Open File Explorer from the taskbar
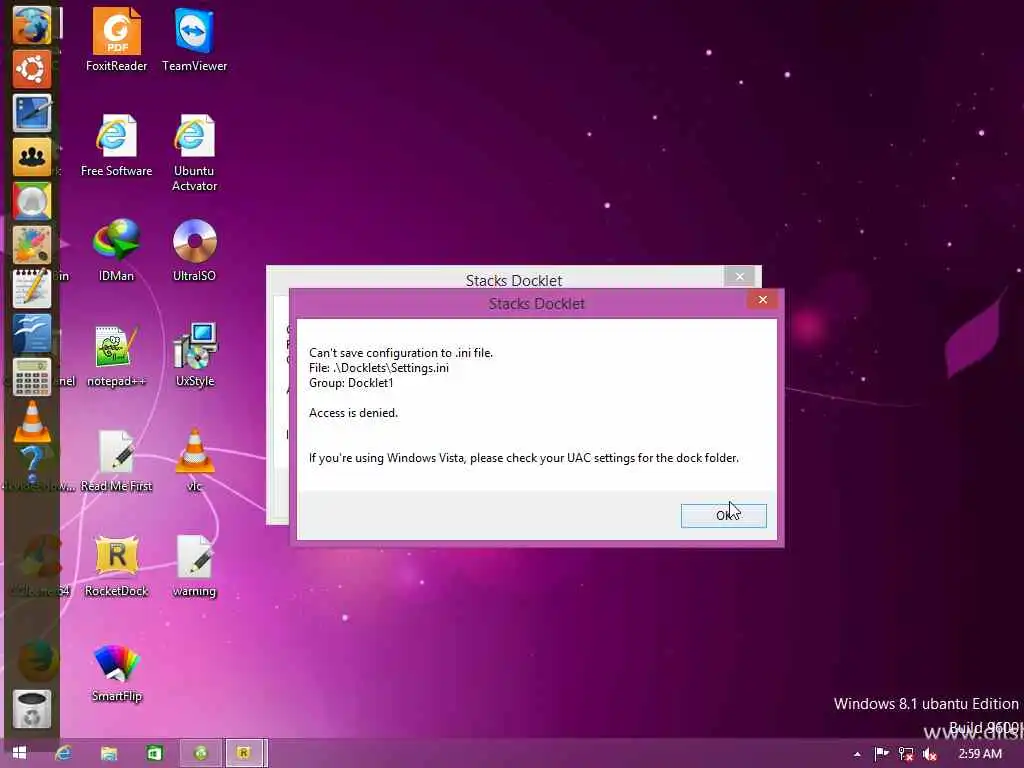The width and height of the screenshot is (1024, 768). pyautogui.click(x=109, y=753)
